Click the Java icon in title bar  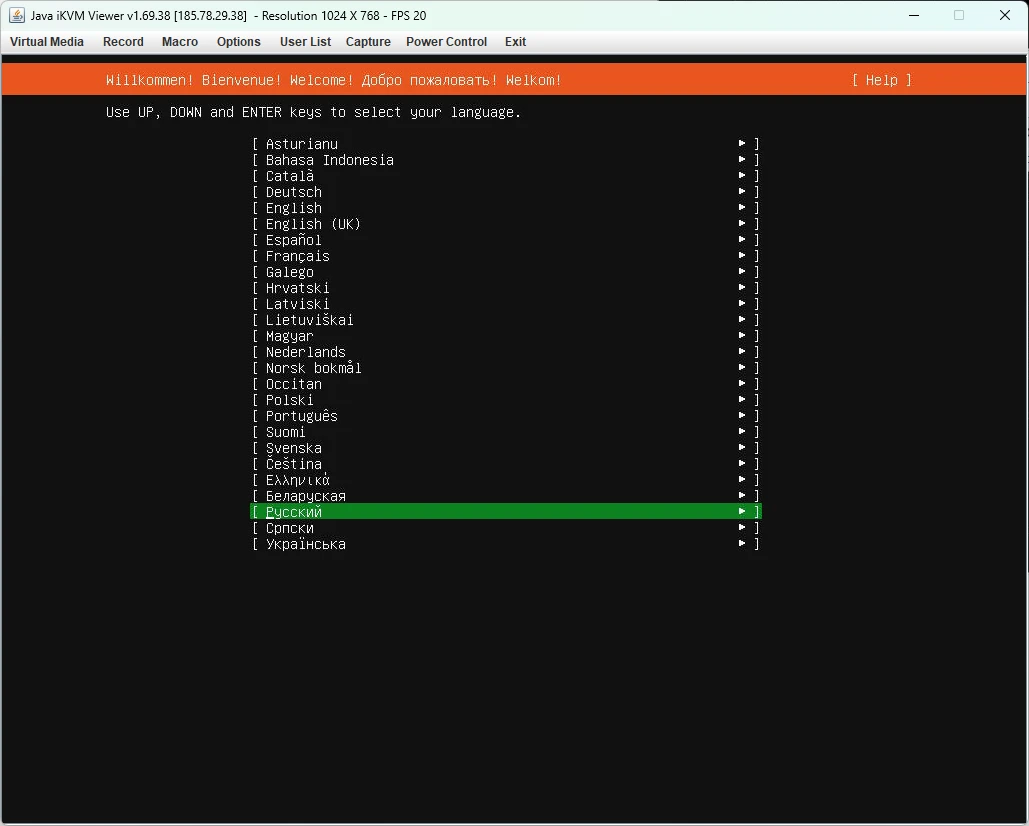[x=16, y=15]
